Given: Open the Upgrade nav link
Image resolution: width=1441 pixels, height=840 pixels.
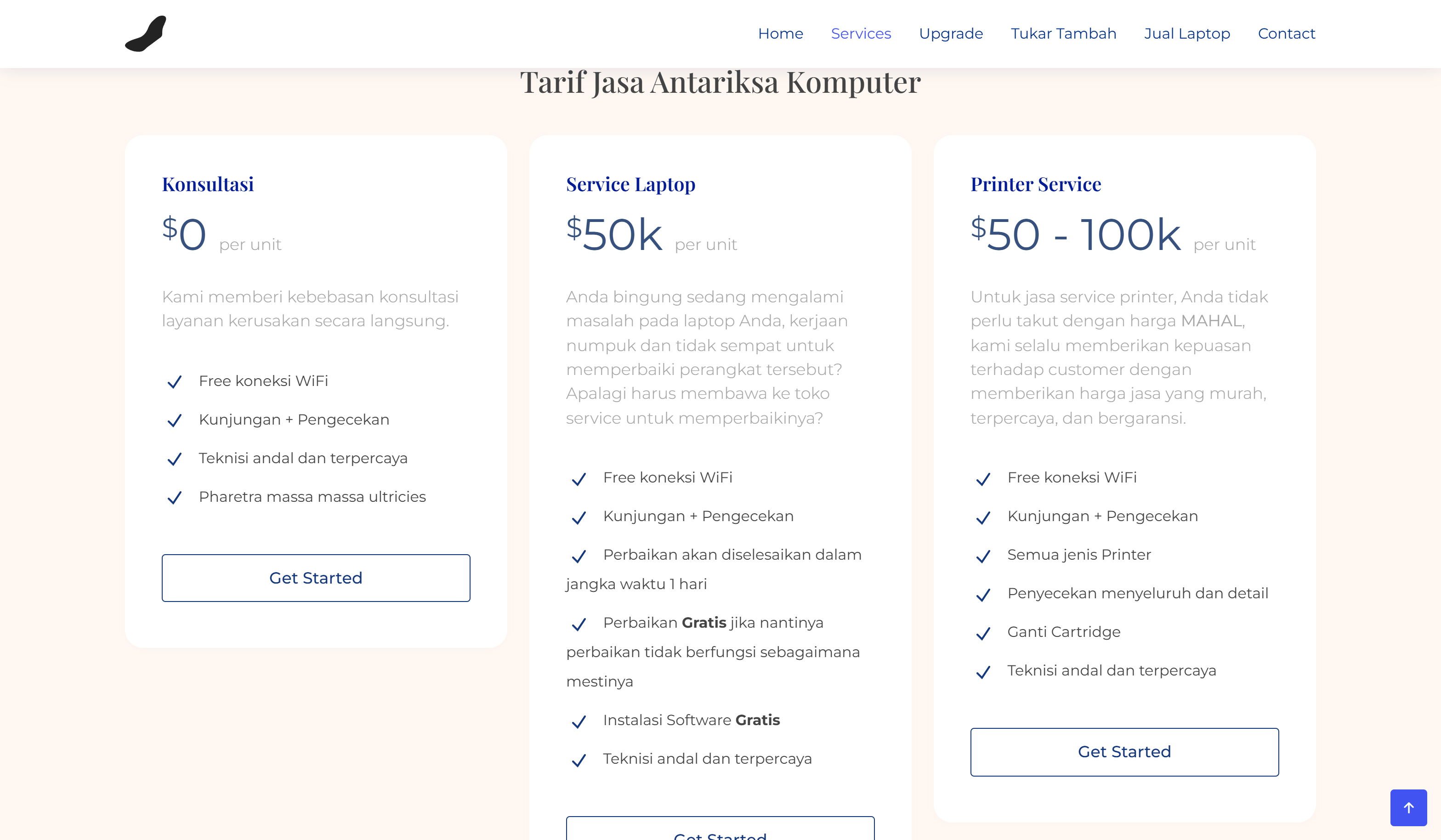Looking at the screenshot, I should [950, 34].
